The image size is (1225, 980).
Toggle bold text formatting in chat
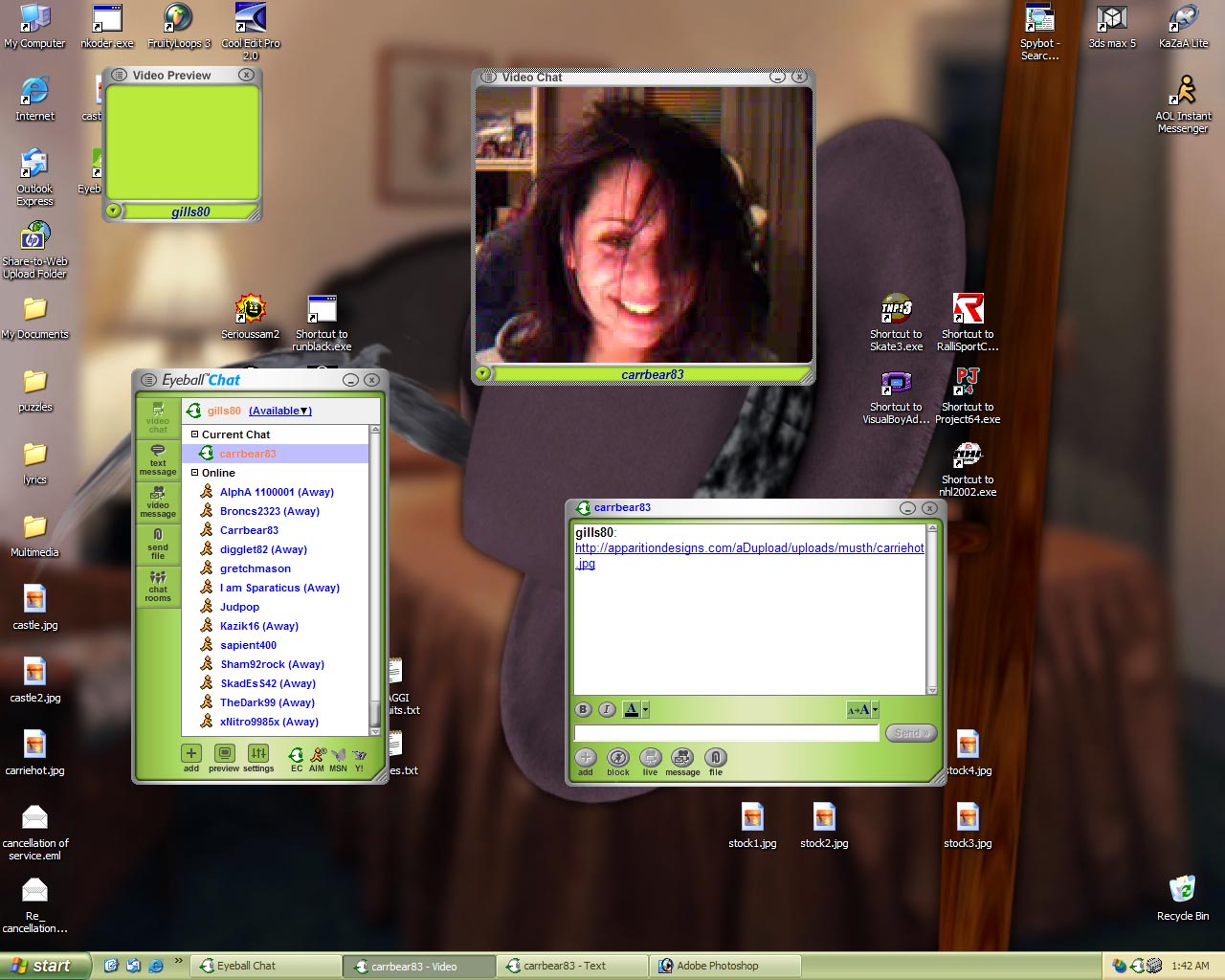click(584, 709)
